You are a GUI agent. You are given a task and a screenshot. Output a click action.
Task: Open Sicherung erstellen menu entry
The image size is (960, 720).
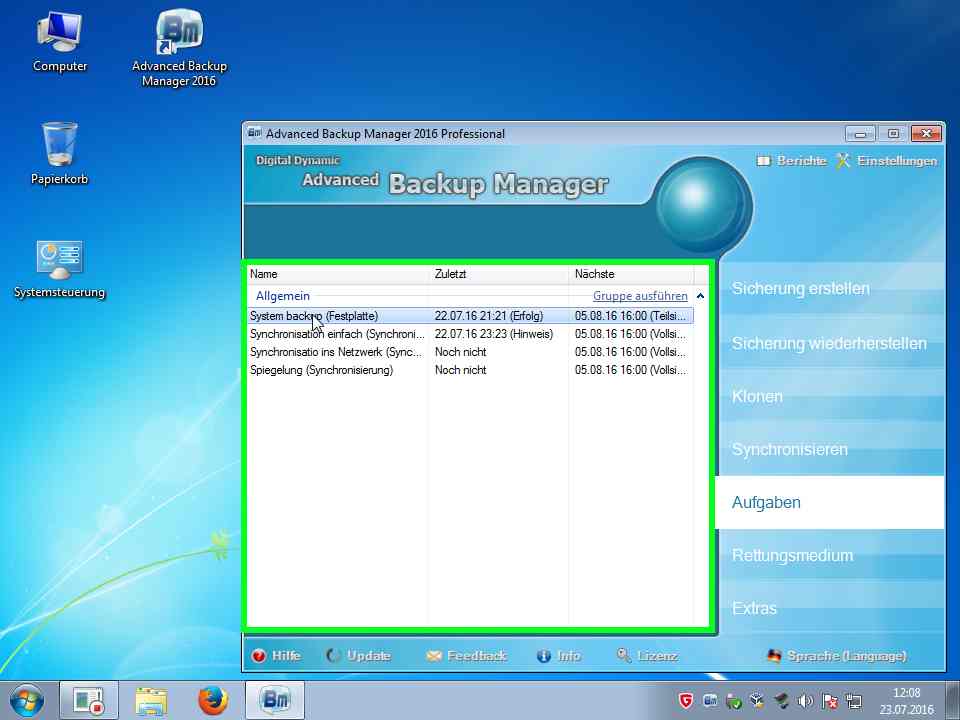point(830,288)
